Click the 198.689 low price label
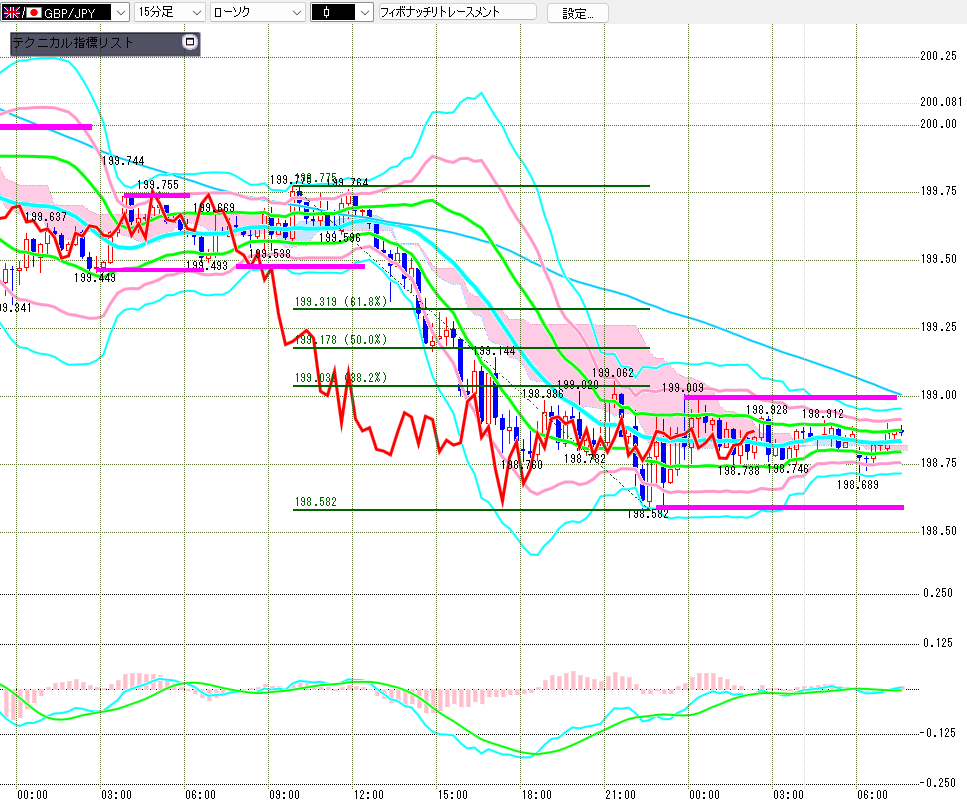967x802 pixels. click(x=858, y=484)
